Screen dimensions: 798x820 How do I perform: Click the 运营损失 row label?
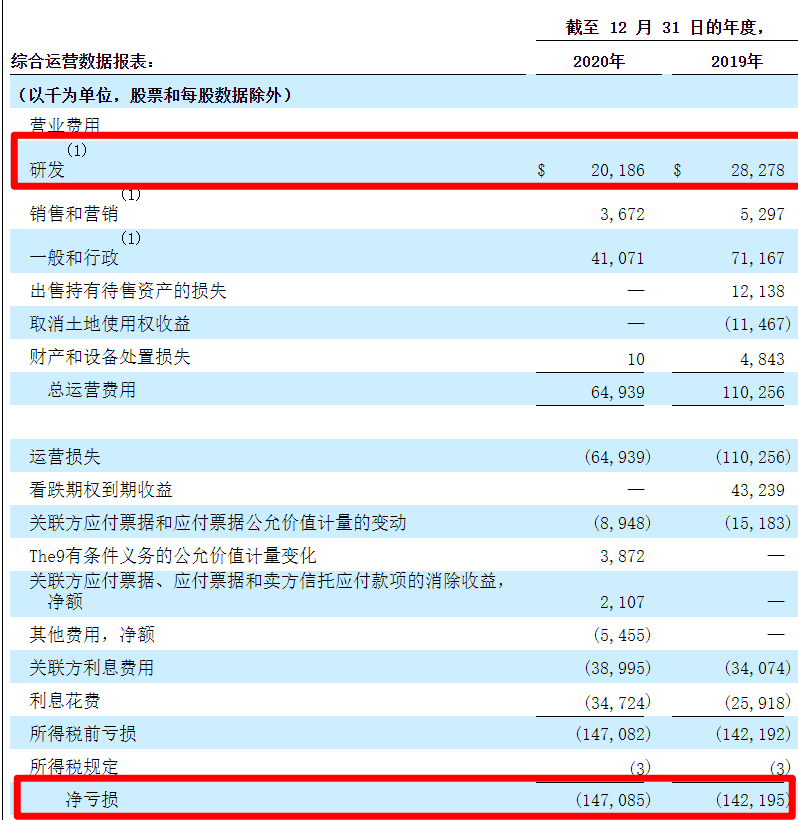coord(65,457)
